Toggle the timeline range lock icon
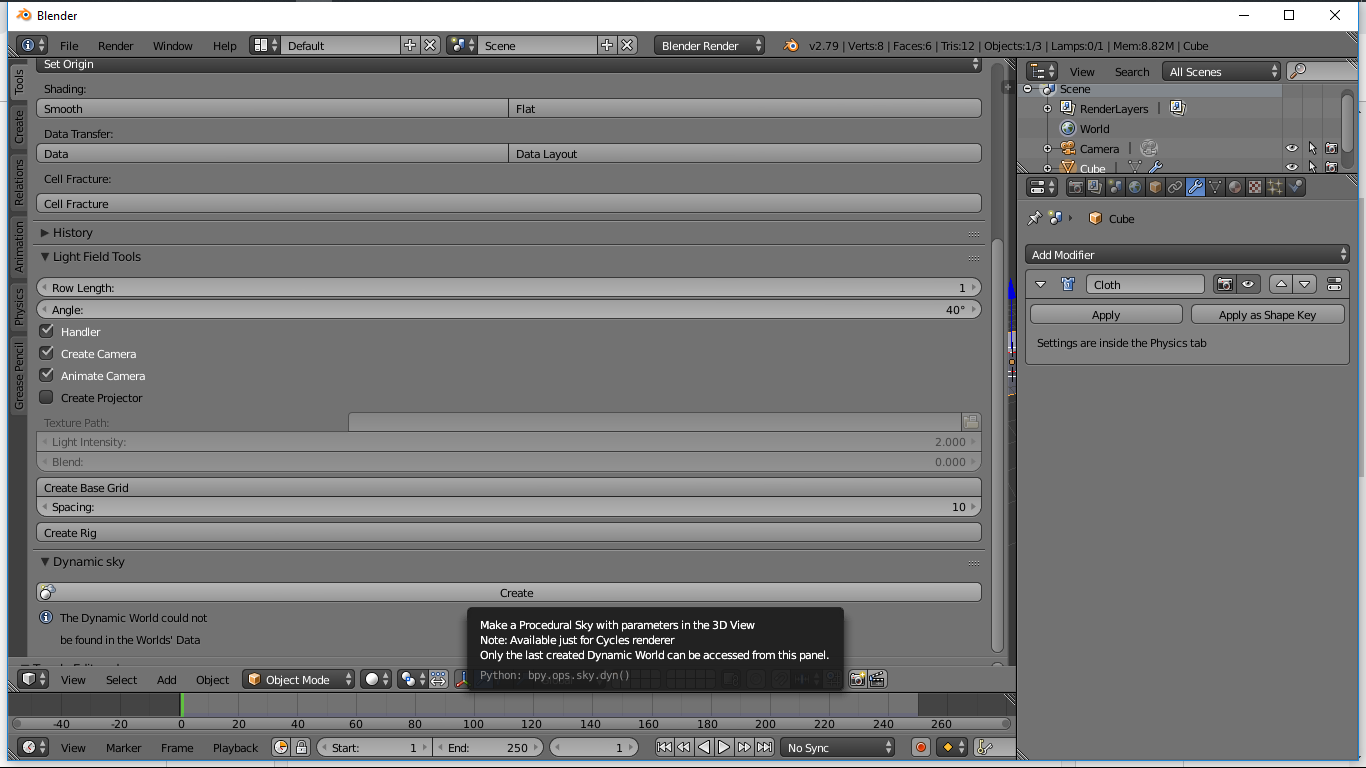The width and height of the screenshot is (1366, 768). pos(301,747)
